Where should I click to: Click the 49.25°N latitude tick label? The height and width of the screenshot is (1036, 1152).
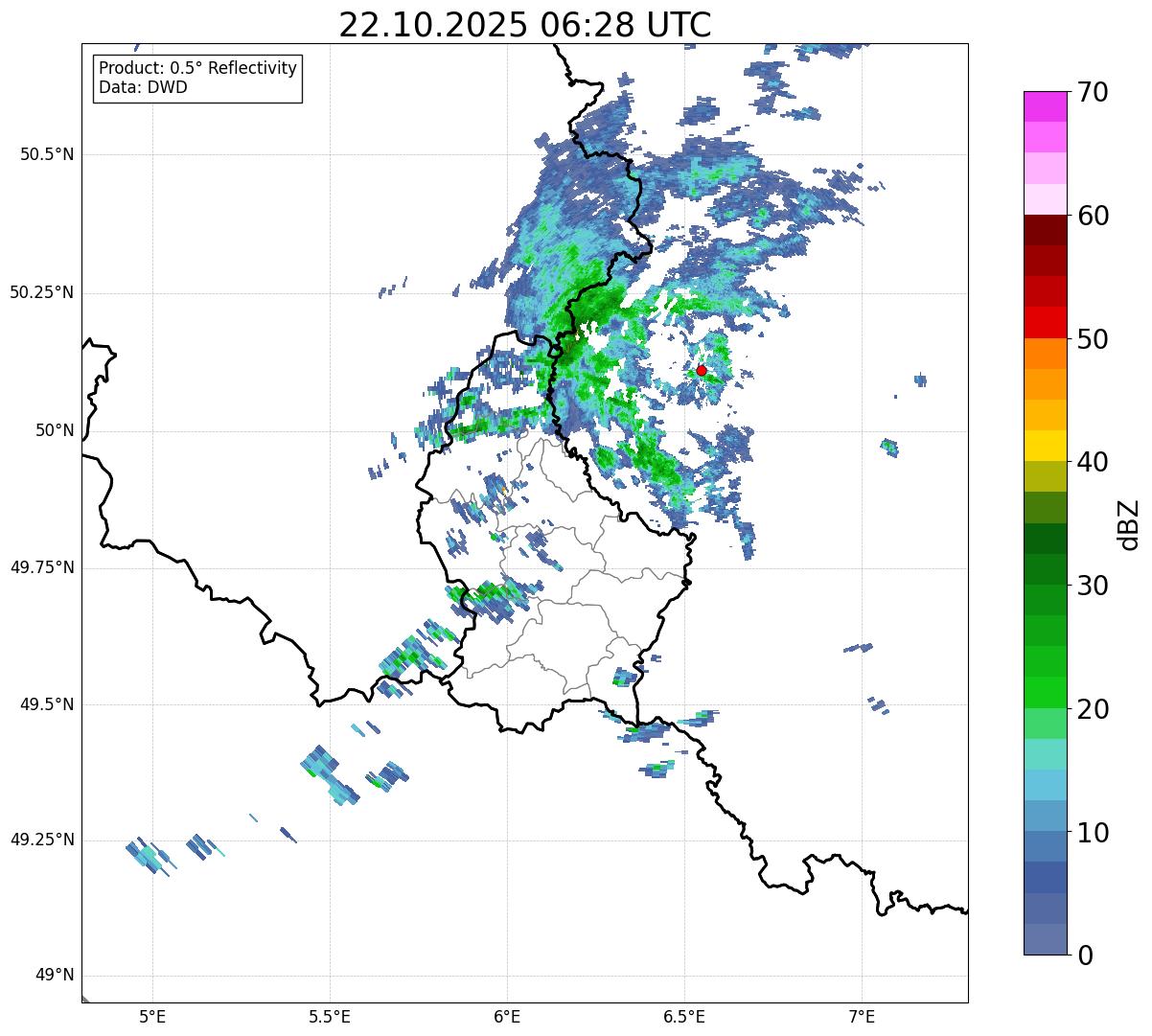41,840
